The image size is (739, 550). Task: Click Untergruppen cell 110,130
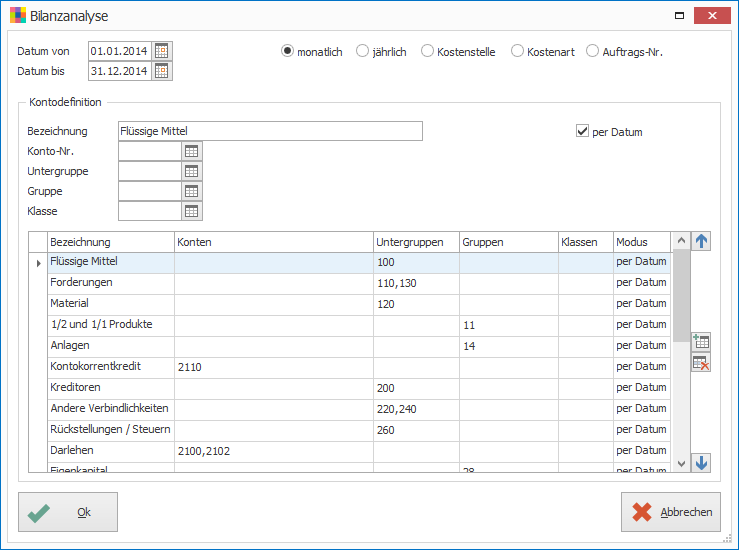click(416, 284)
